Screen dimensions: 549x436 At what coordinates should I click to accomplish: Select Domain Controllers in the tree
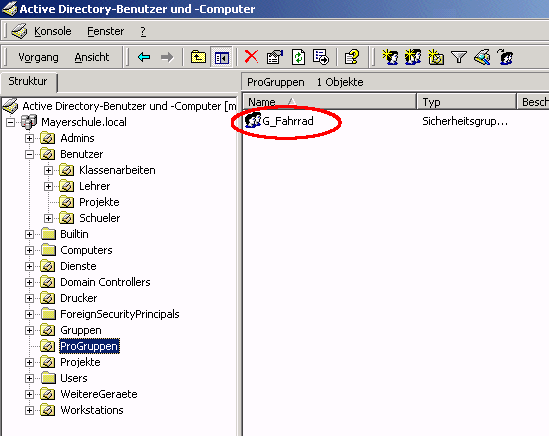(105, 282)
